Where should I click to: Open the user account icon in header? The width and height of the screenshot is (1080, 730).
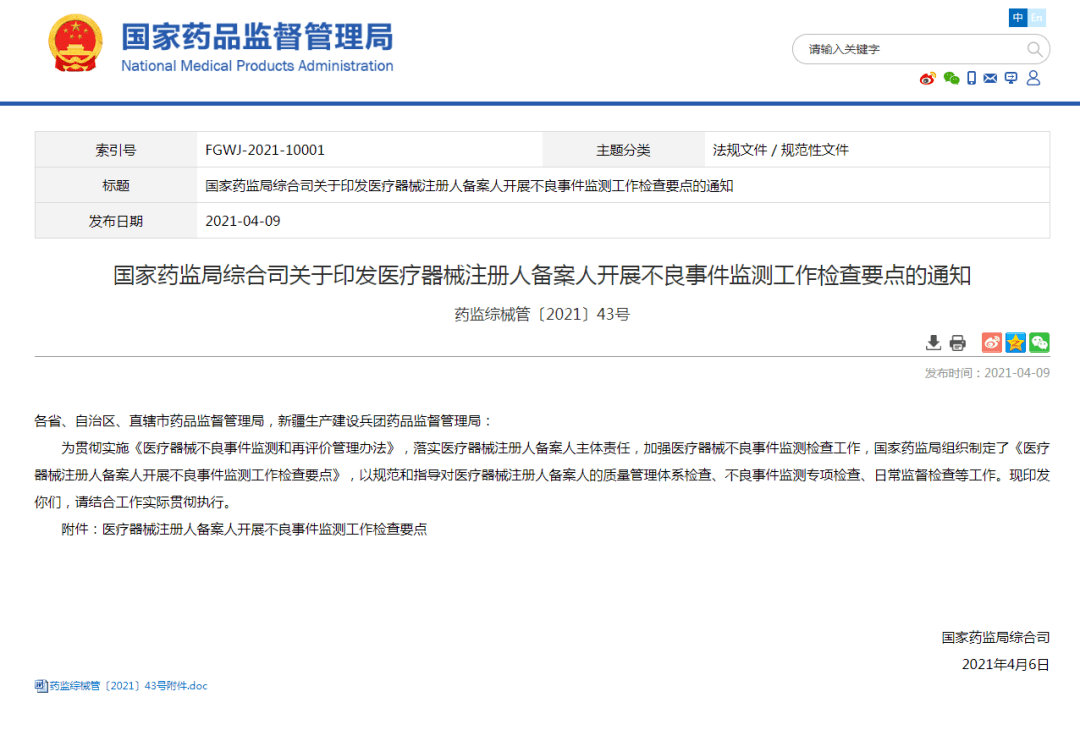1033,78
